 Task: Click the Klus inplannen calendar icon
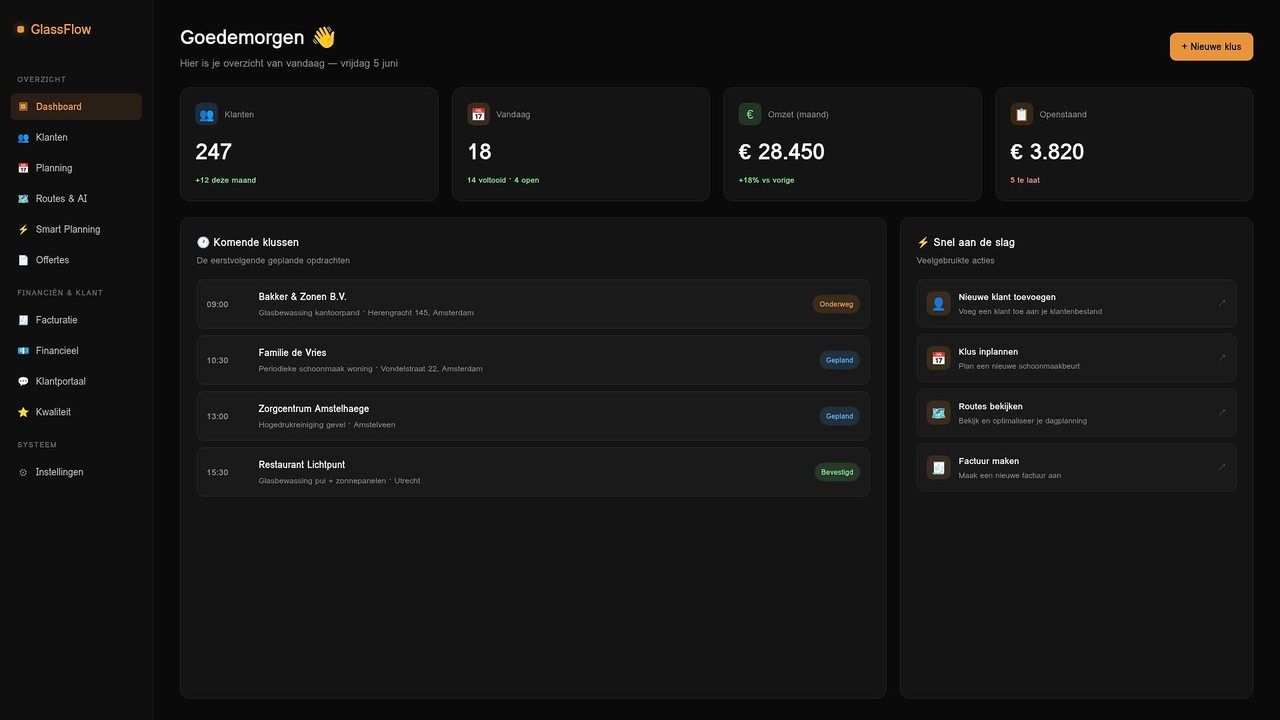(938, 358)
